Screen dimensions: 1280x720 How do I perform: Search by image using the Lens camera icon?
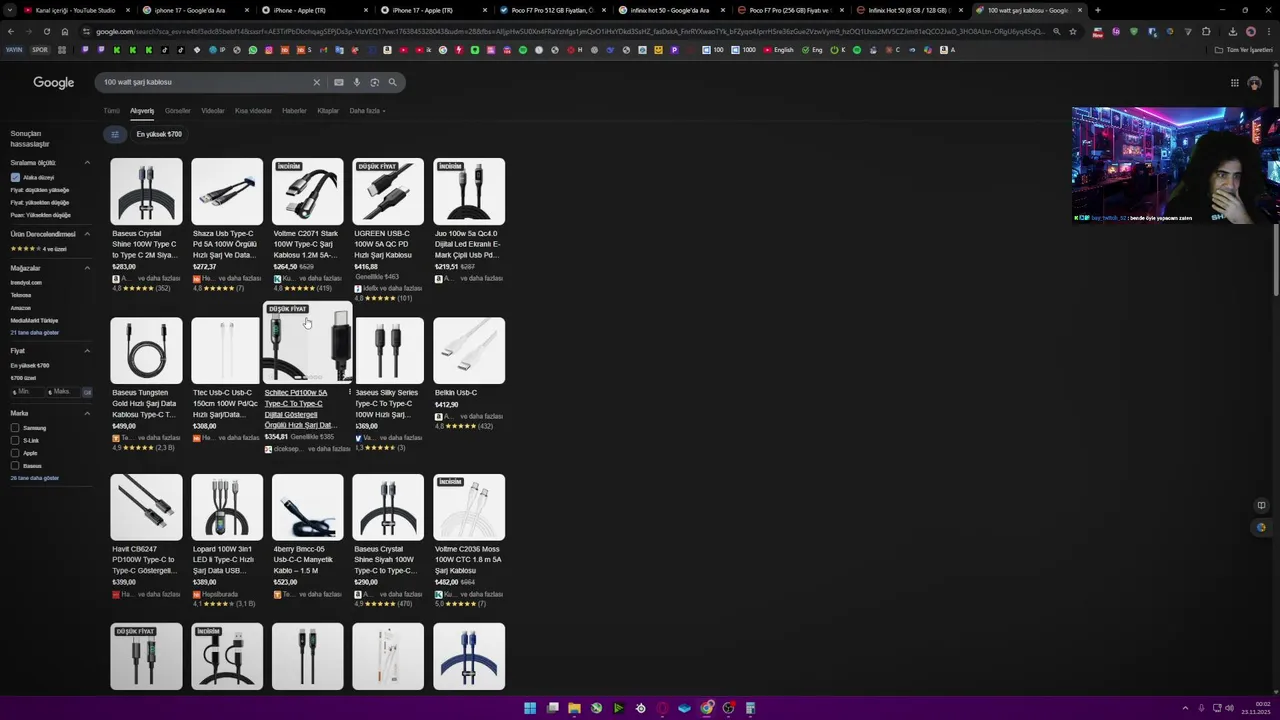pyautogui.click(x=375, y=82)
